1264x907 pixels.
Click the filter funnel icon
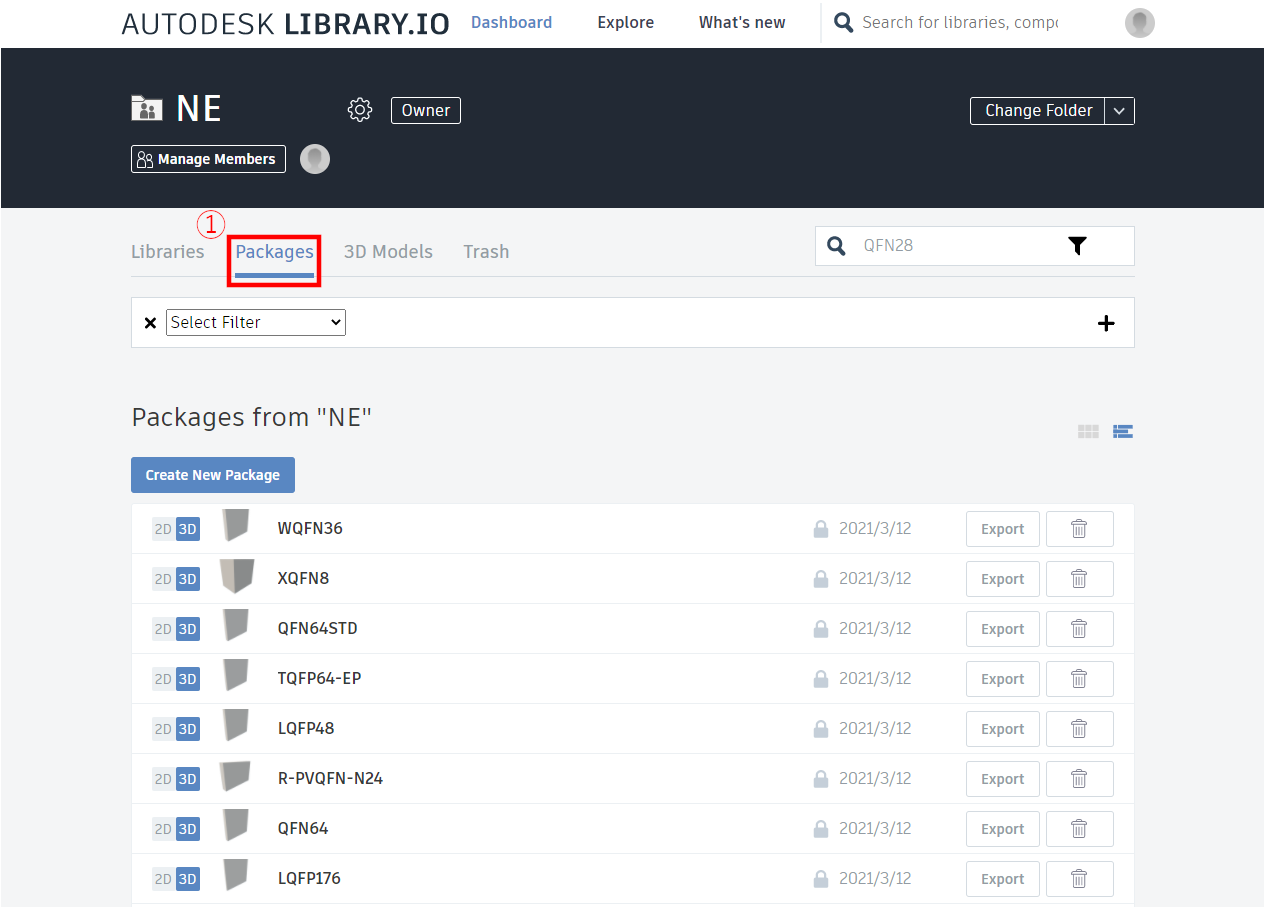(1077, 246)
